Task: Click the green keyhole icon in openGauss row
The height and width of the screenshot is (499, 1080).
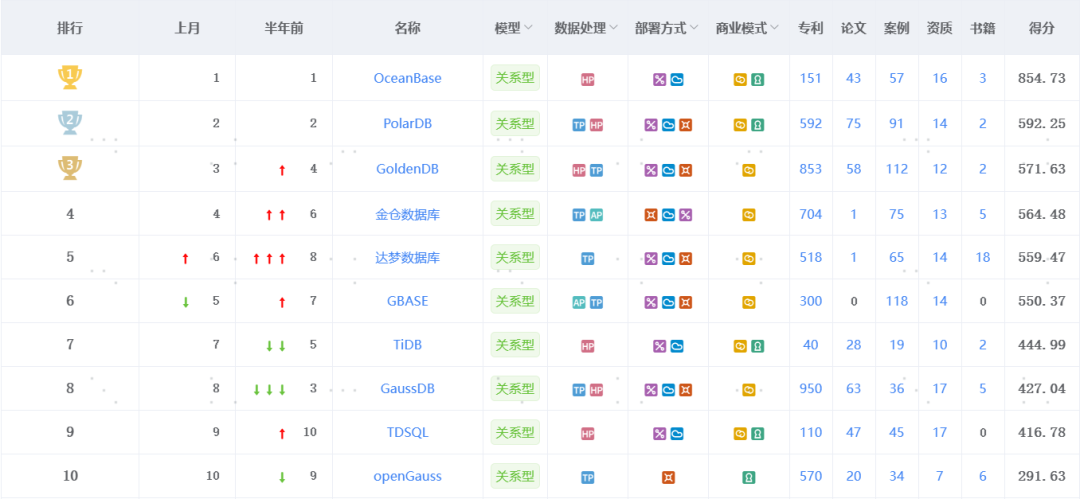Action: [x=749, y=477]
